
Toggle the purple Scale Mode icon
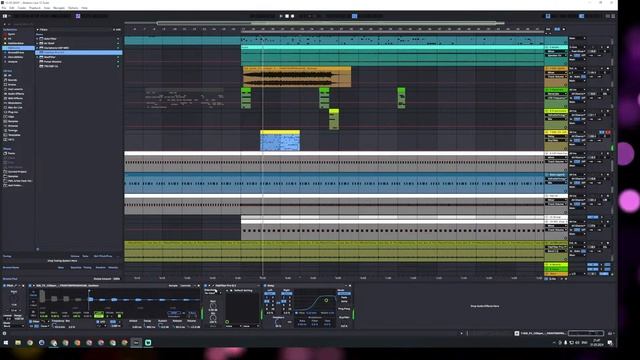click(78, 16)
